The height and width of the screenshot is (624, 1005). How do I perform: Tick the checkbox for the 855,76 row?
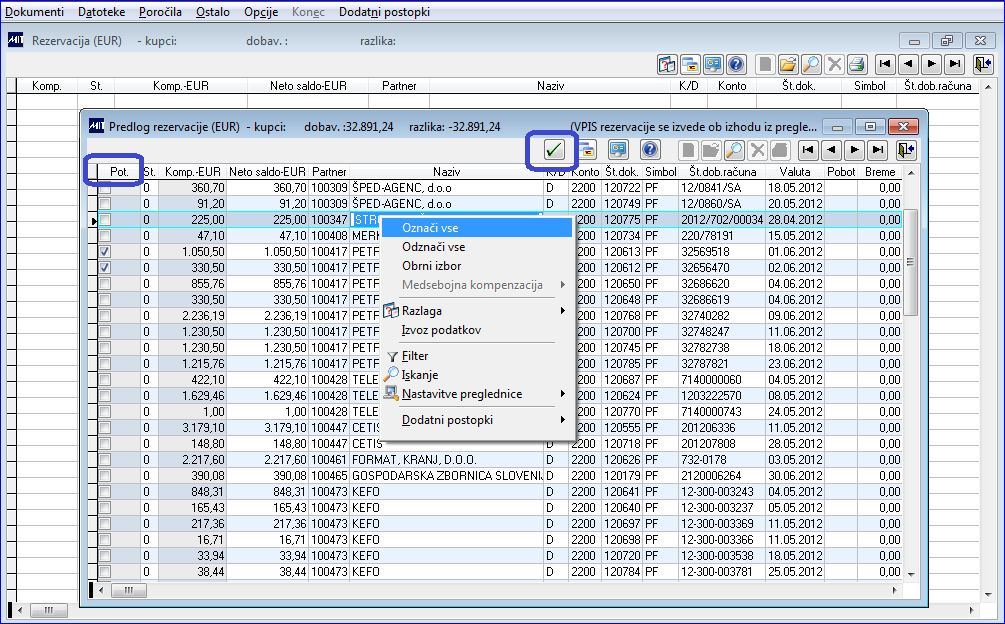tap(105, 284)
